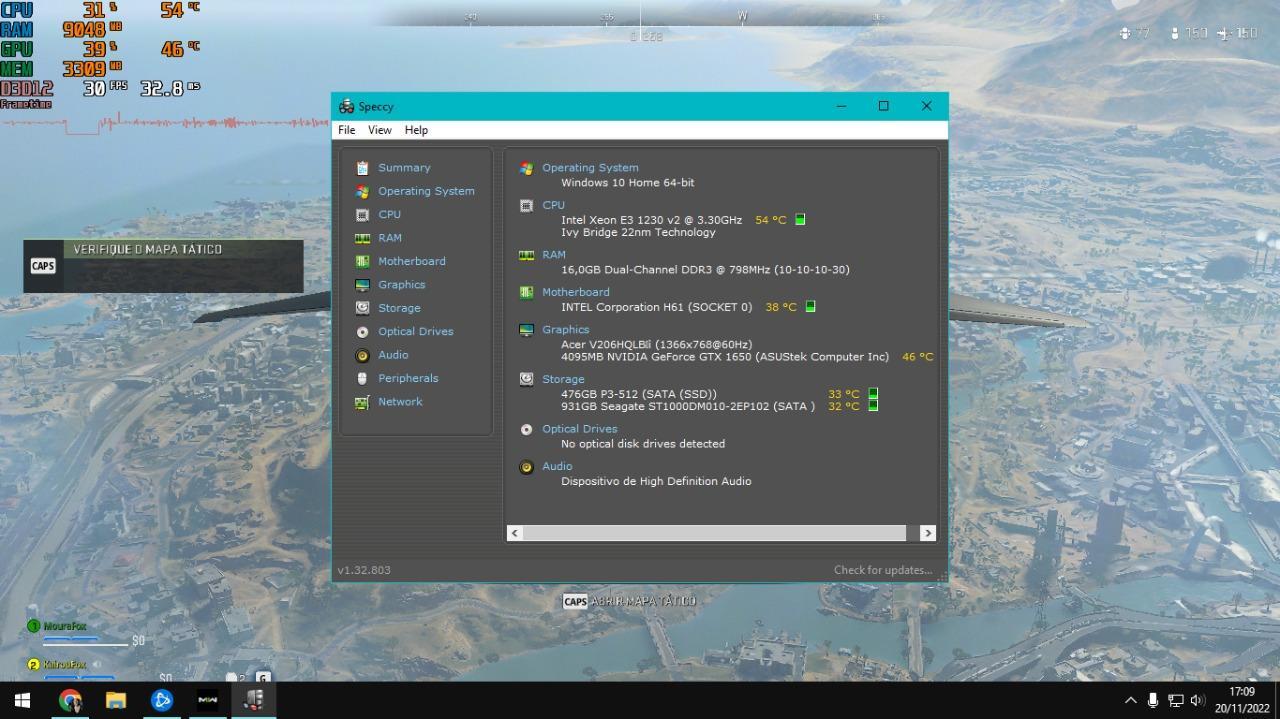Click the green temperature indicator beside 38 °C
The image size is (1280, 719).
810,307
